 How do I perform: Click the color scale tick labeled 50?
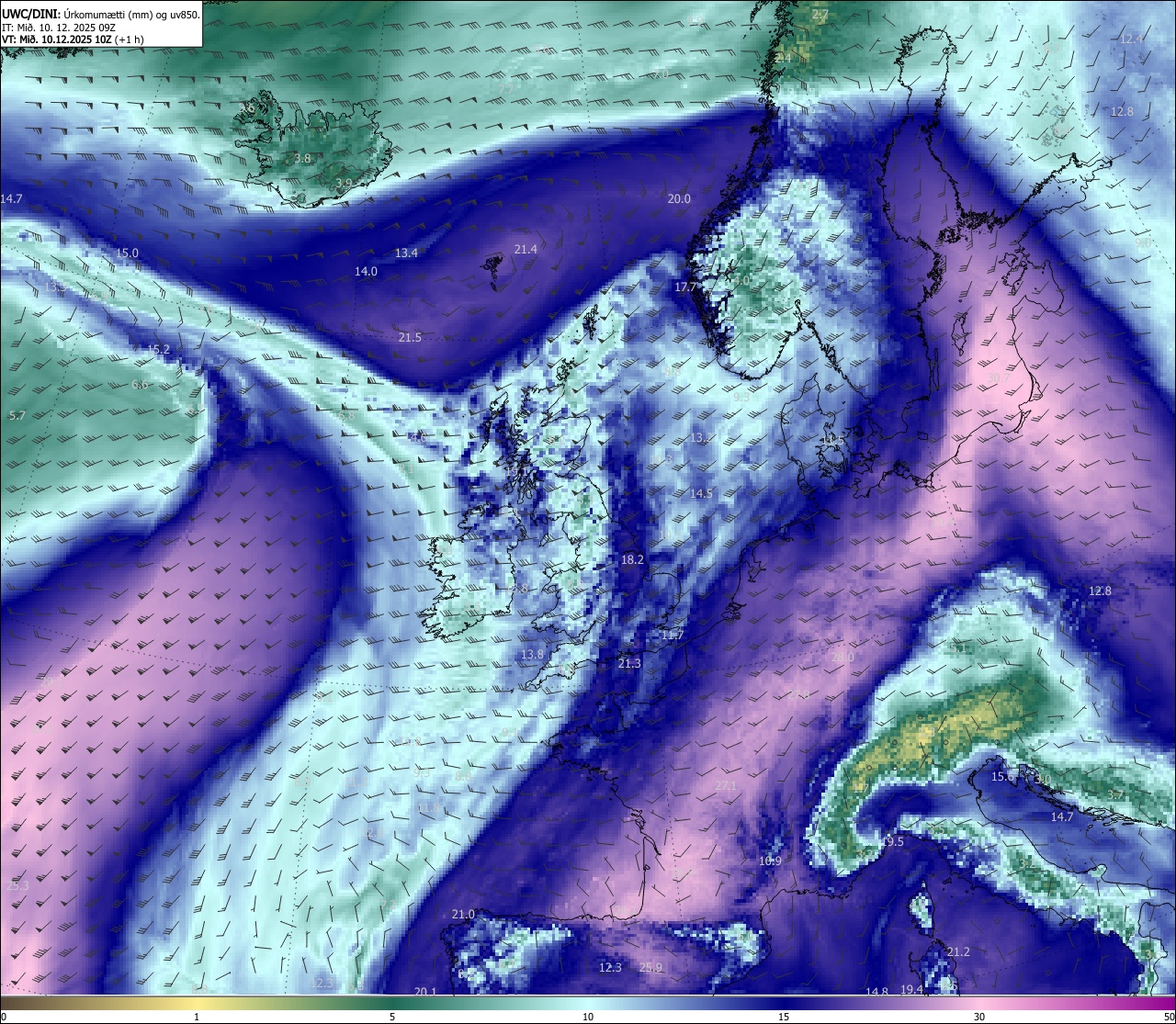tap(1169, 1017)
